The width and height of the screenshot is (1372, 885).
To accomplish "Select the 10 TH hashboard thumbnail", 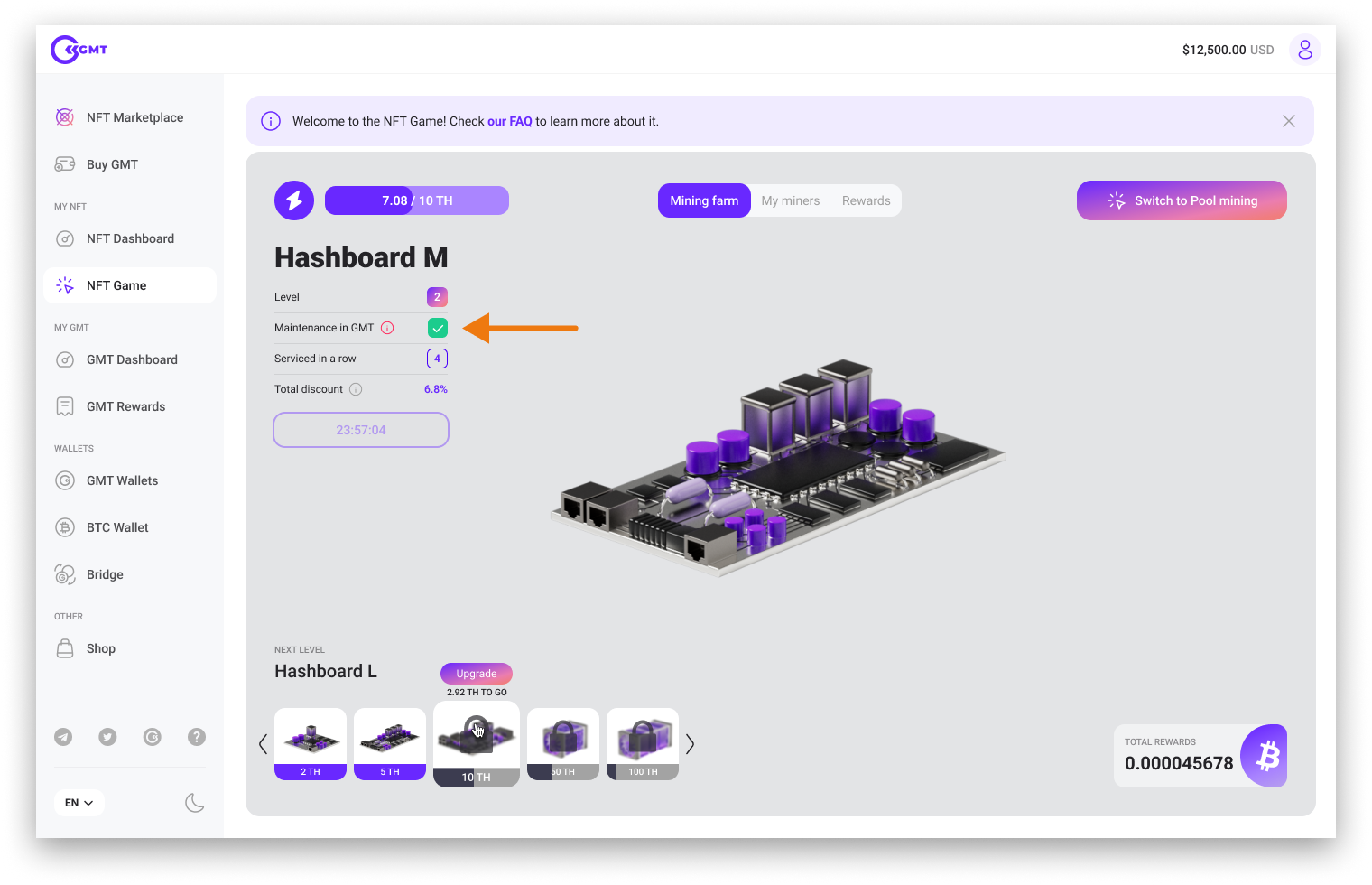I will [x=477, y=744].
